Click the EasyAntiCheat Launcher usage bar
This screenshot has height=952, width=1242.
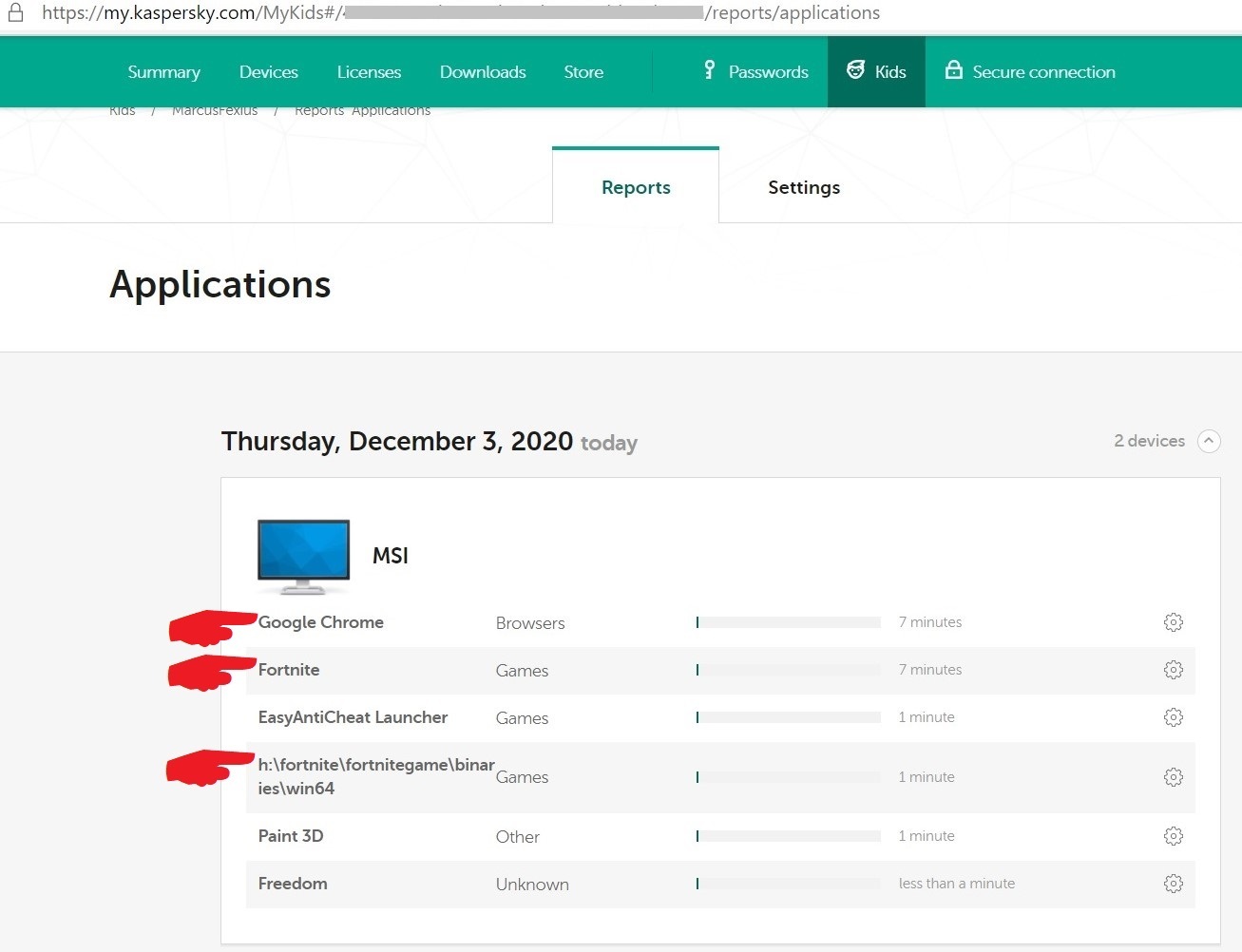[x=788, y=717]
